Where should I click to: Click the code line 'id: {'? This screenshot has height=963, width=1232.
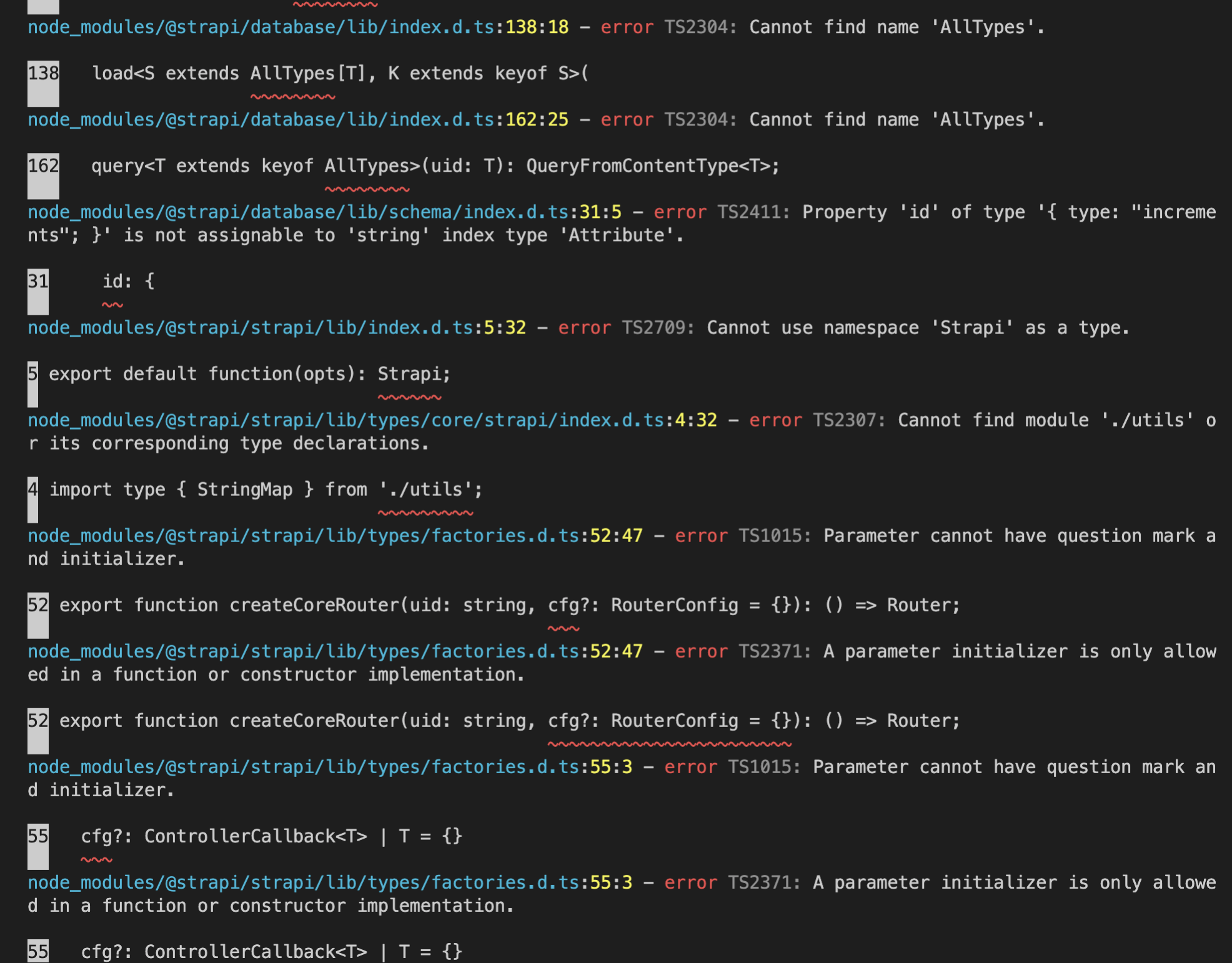[129, 282]
